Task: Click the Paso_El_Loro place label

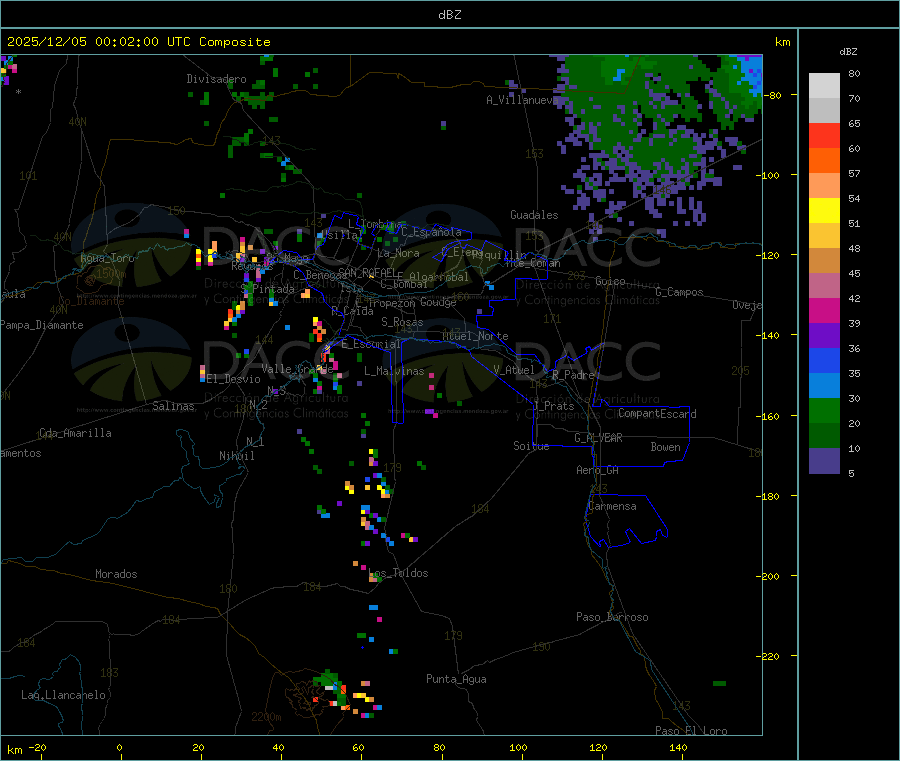Action: (x=692, y=731)
